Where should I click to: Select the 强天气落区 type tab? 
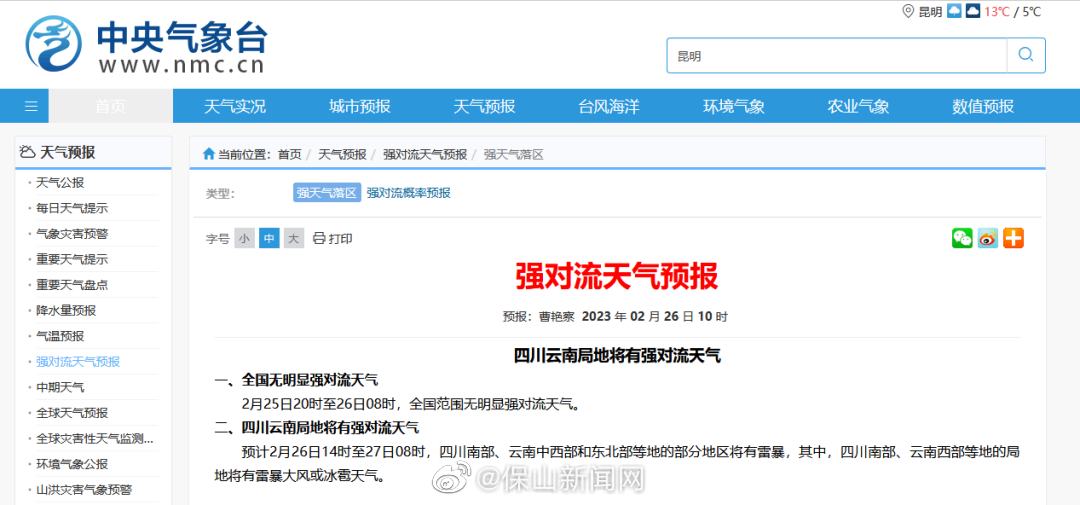coord(327,193)
